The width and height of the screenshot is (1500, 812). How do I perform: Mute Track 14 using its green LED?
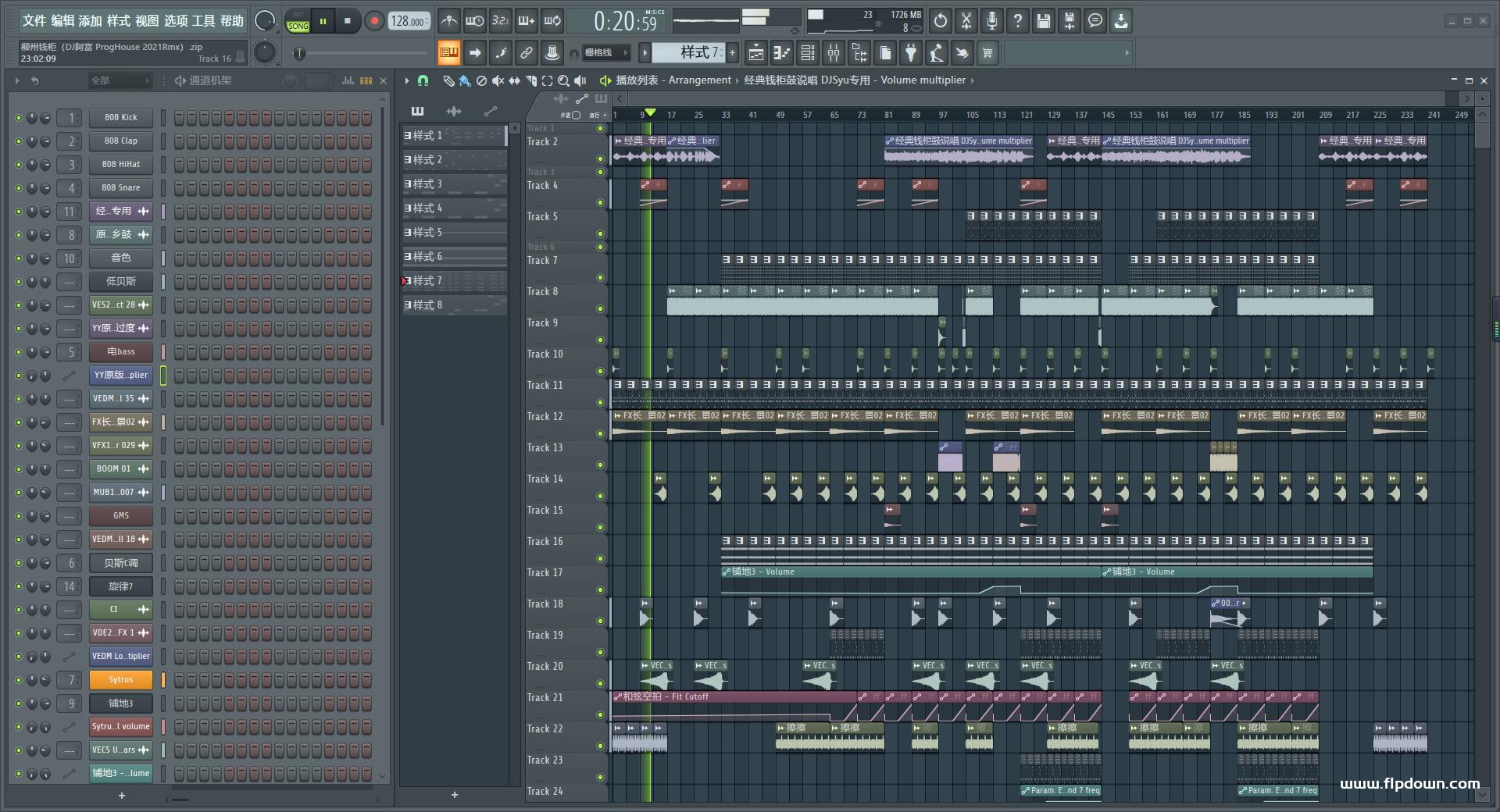600,496
